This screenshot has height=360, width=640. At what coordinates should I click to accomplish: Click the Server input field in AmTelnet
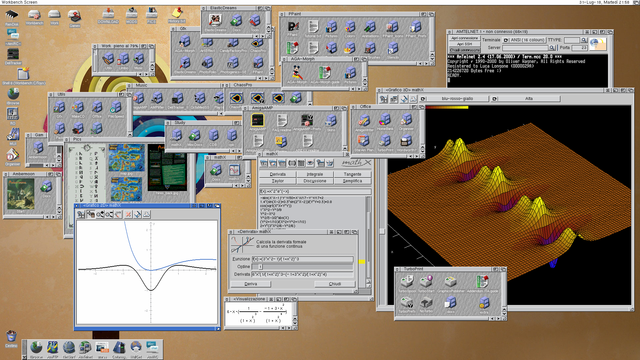[526, 48]
